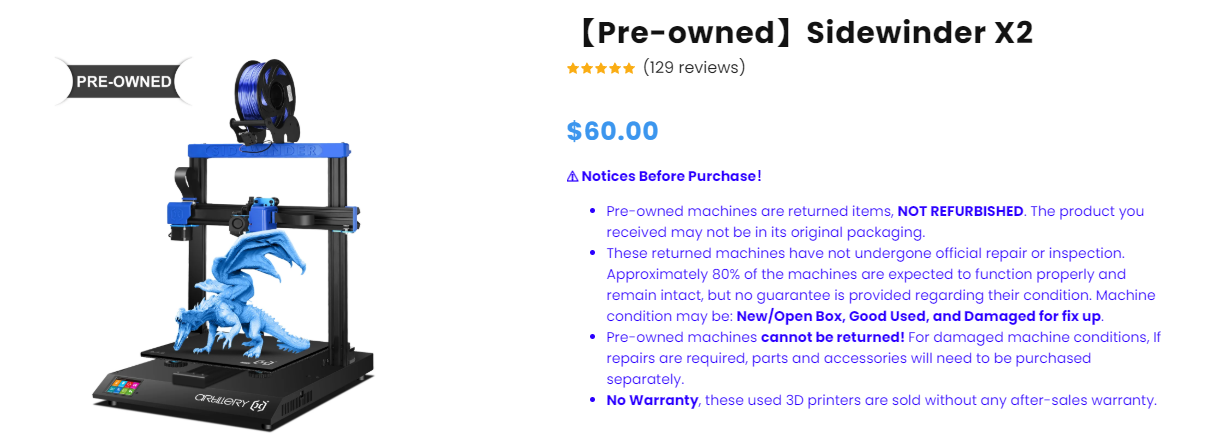Click the PRE-OWNED badge on product image

[x=124, y=81]
